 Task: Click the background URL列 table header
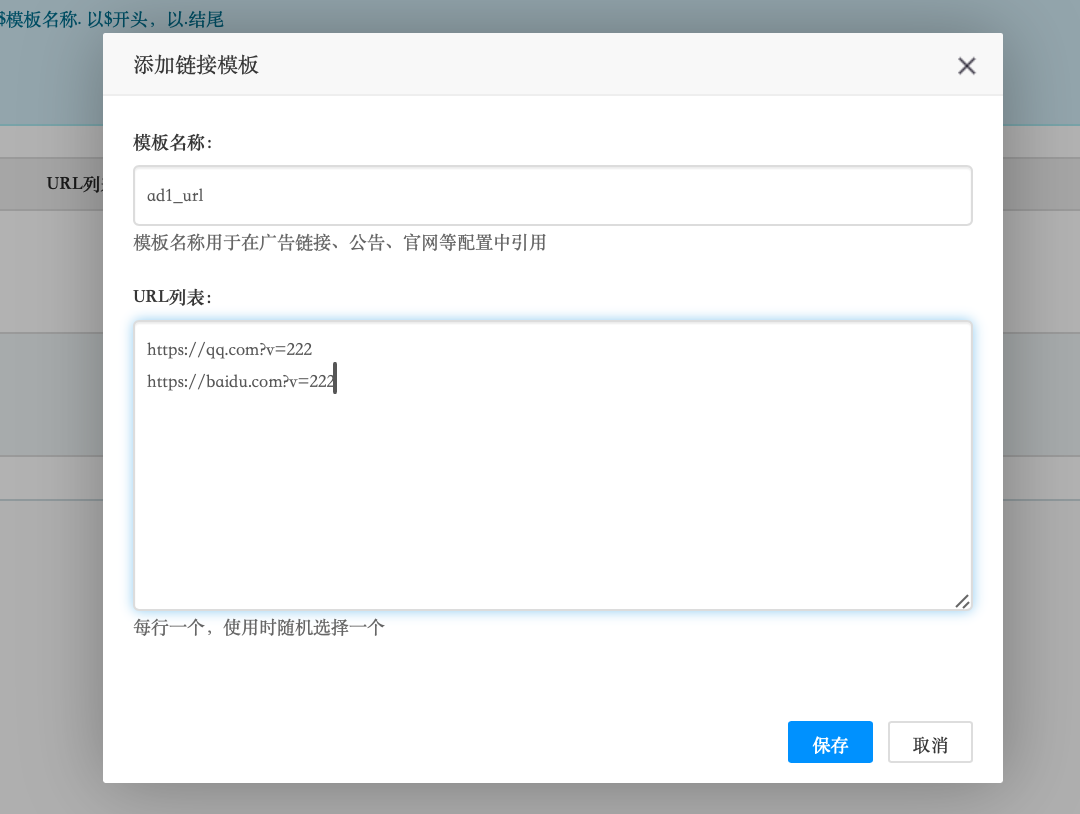click(74, 184)
